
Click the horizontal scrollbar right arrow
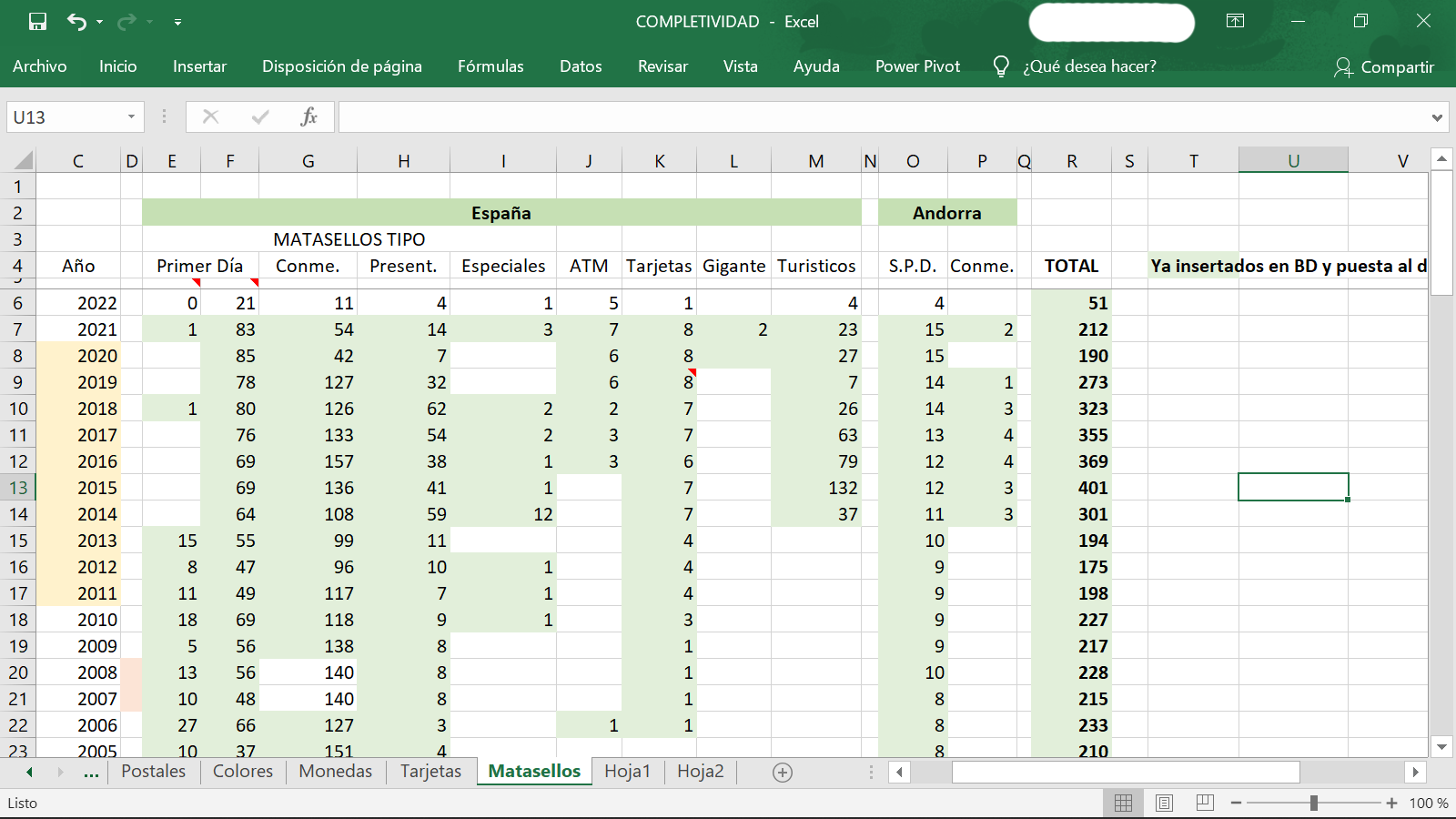point(1415,772)
